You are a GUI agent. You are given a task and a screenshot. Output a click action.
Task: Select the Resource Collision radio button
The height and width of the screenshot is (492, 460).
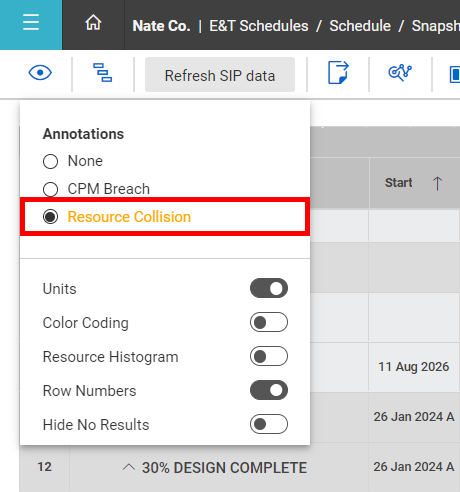pyautogui.click(x=50, y=217)
